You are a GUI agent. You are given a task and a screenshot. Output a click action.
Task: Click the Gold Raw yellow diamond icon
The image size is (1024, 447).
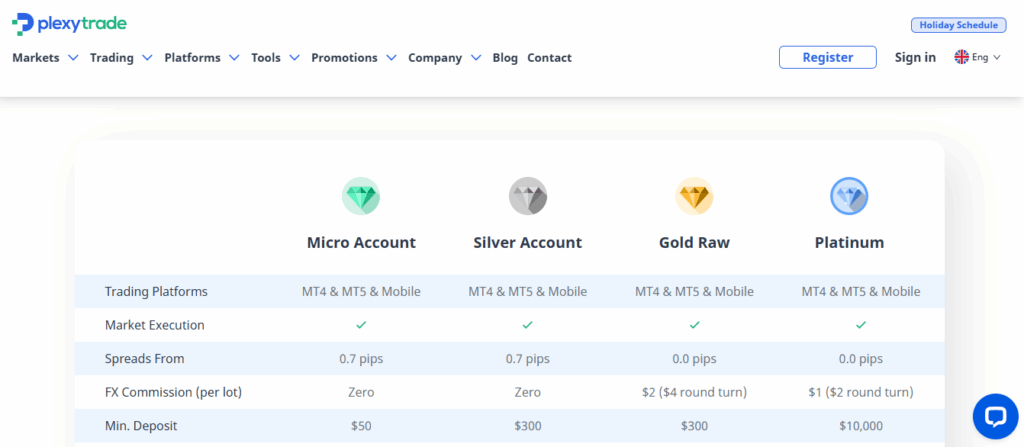(x=694, y=196)
